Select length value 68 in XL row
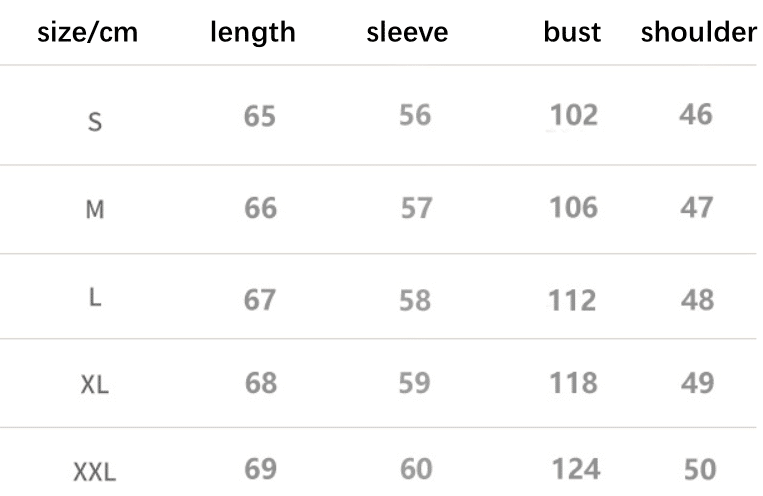 261,383
